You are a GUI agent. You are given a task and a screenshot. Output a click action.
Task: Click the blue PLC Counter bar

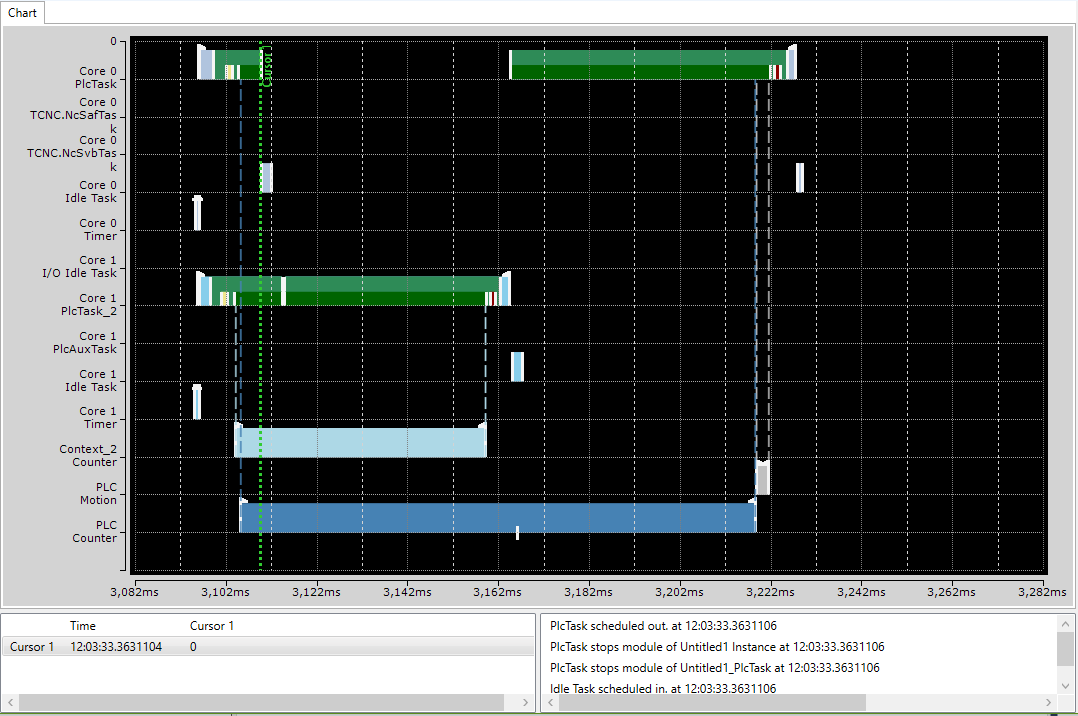click(x=498, y=517)
